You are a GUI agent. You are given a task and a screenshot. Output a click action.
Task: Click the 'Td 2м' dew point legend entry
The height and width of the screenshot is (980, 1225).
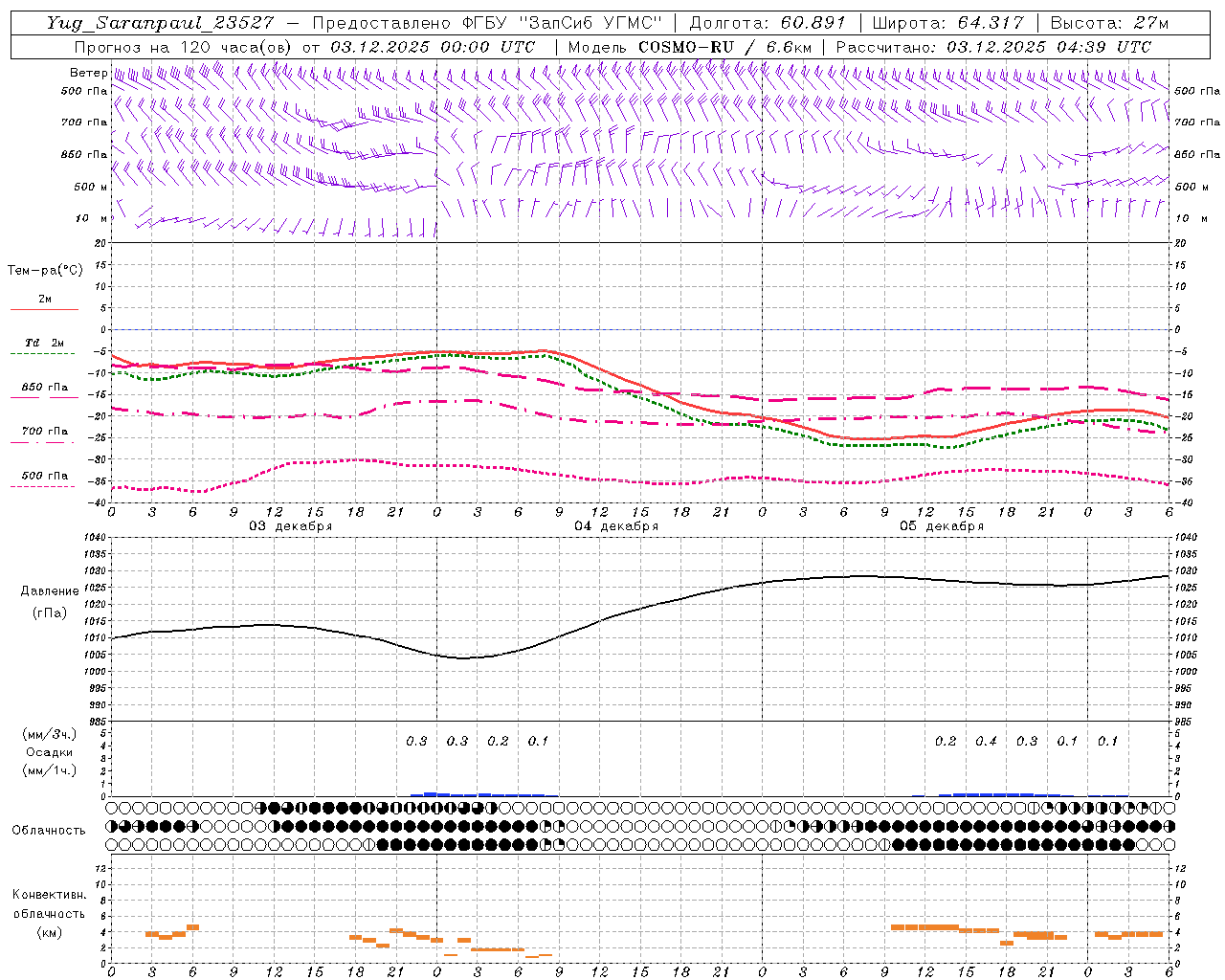tap(45, 343)
